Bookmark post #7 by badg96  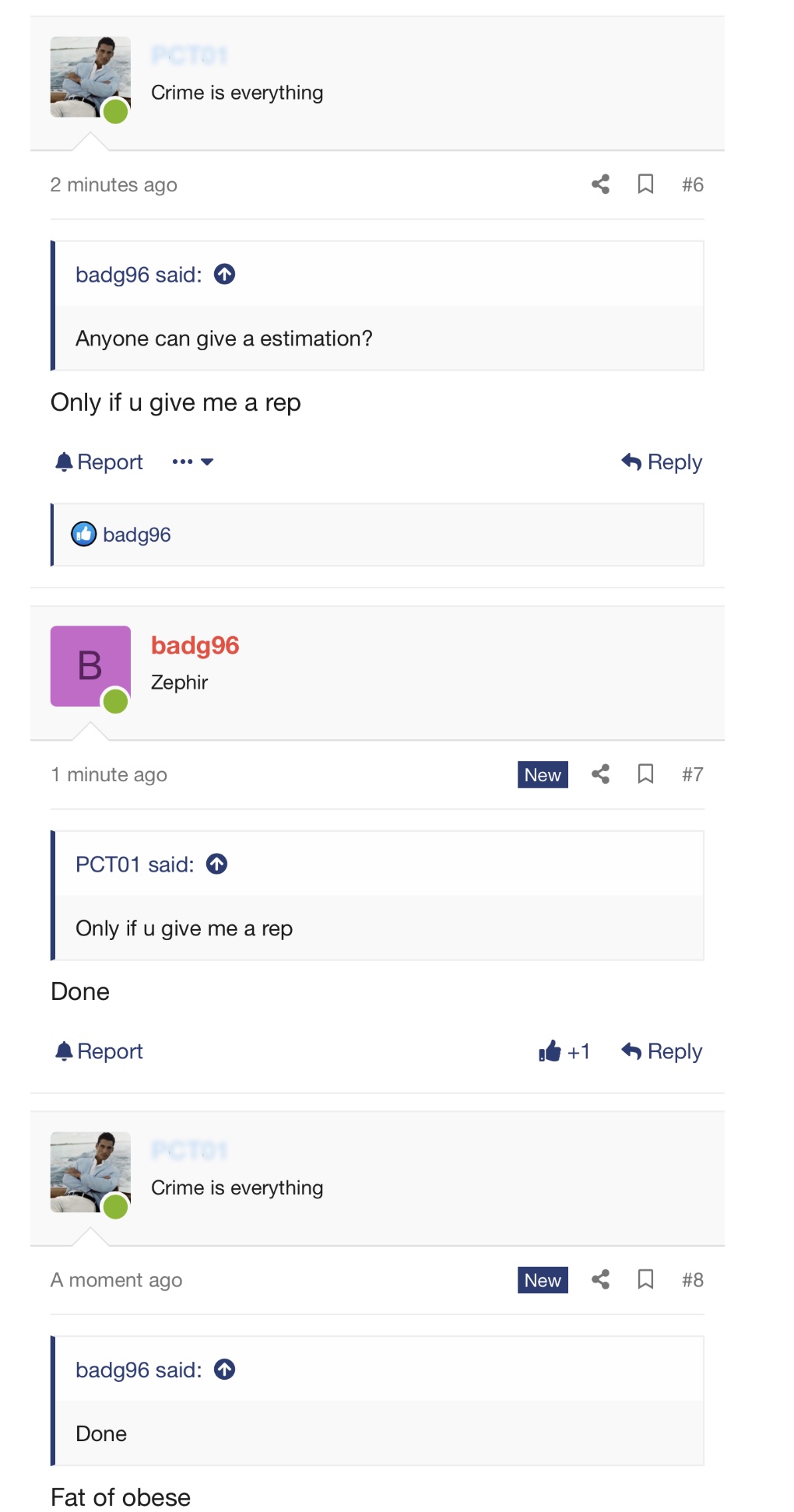tap(645, 774)
